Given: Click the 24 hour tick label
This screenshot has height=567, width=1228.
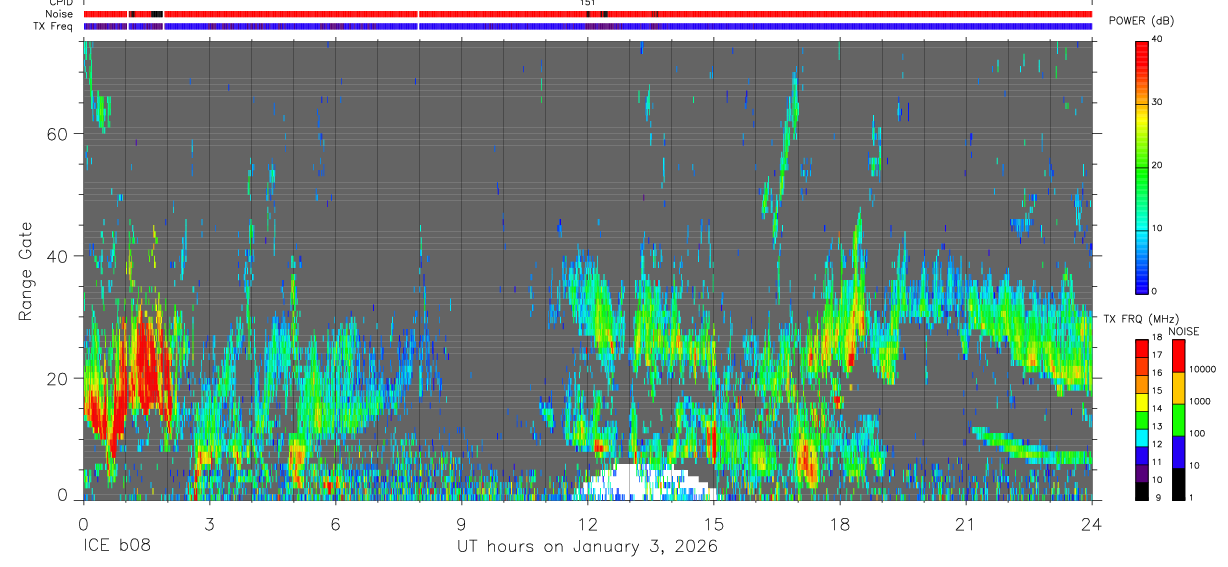Looking at the screenshot, I should [1091, 524].
